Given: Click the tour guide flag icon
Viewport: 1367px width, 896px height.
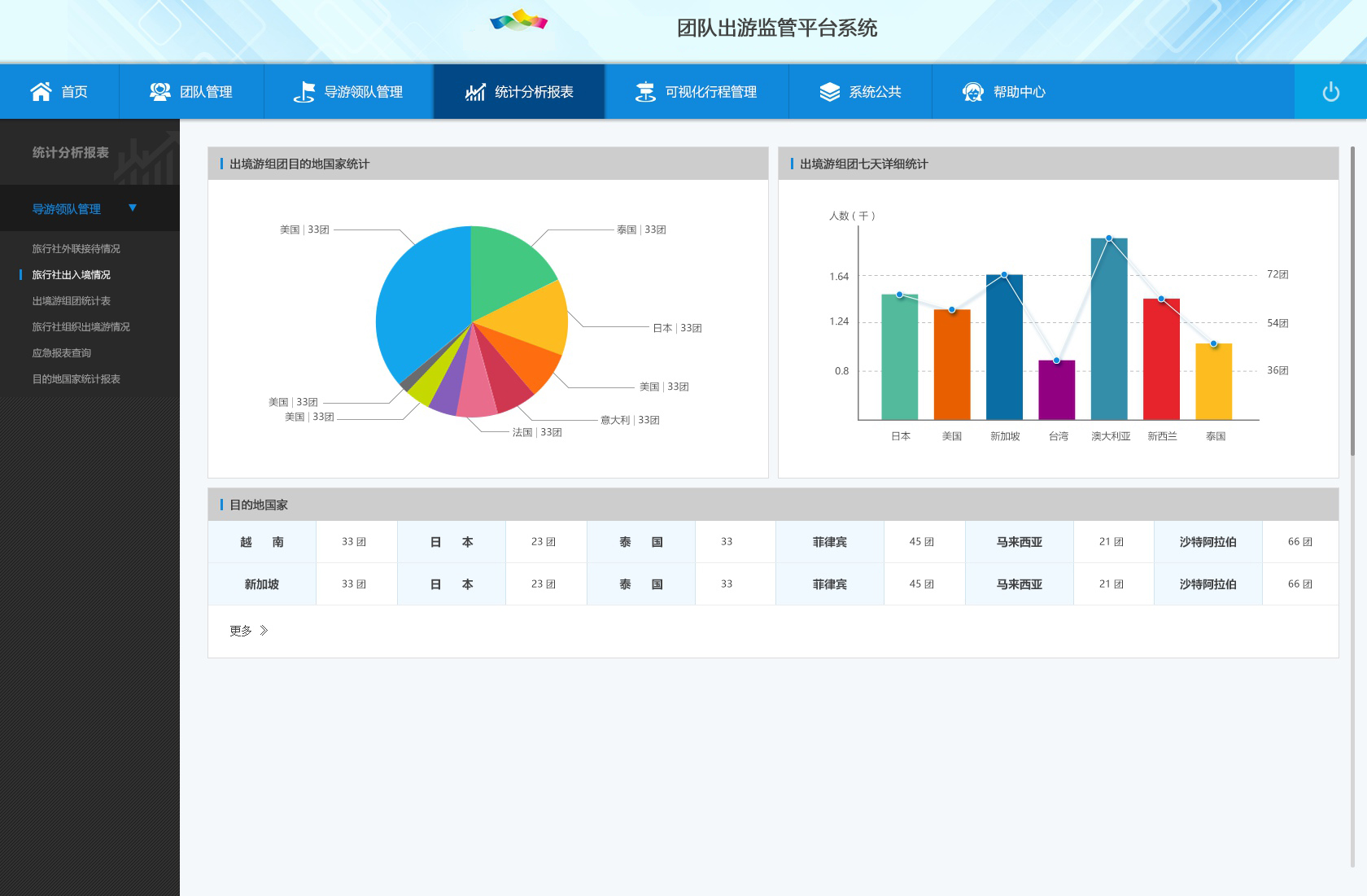Looking at the screenshot, I should [x=304, y=92].
